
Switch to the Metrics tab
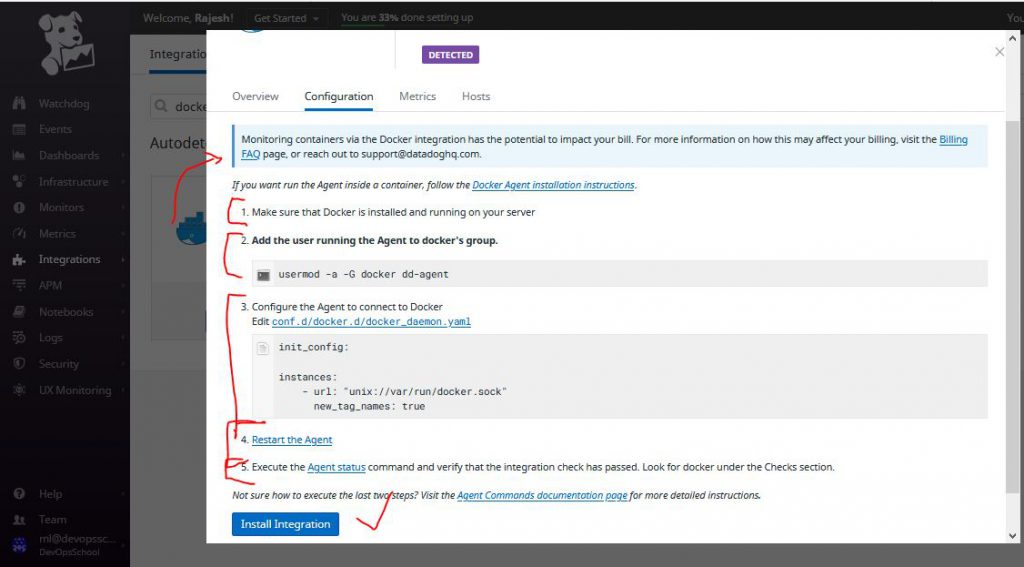[x=417, y=97]
